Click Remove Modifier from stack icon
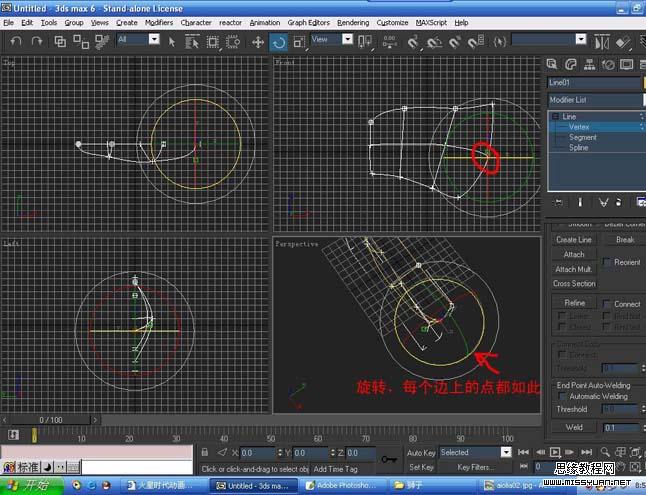This screenshot has height=495, width=646. click(618, 202)
